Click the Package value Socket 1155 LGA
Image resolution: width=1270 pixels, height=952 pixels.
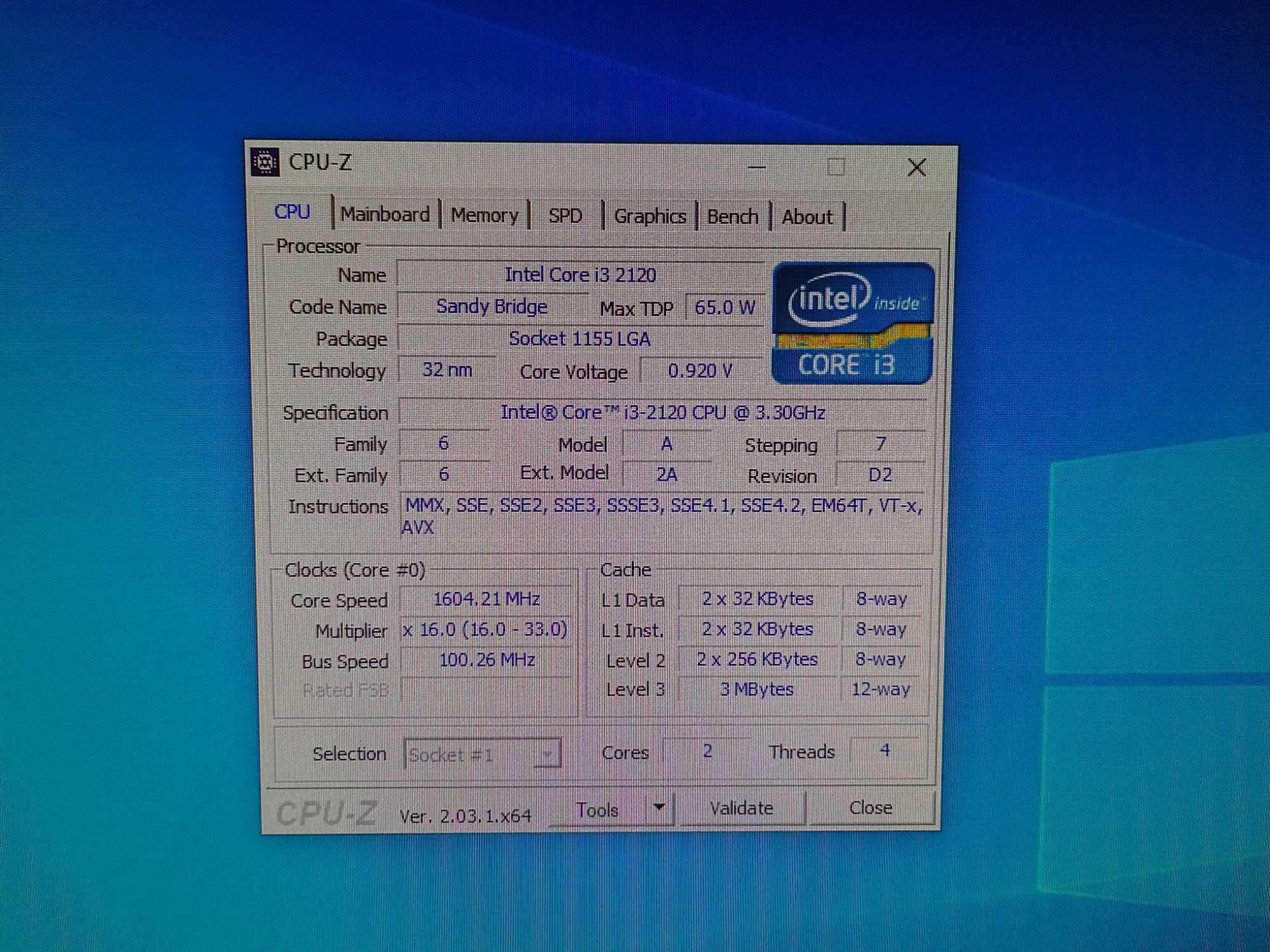click(580, 339)
